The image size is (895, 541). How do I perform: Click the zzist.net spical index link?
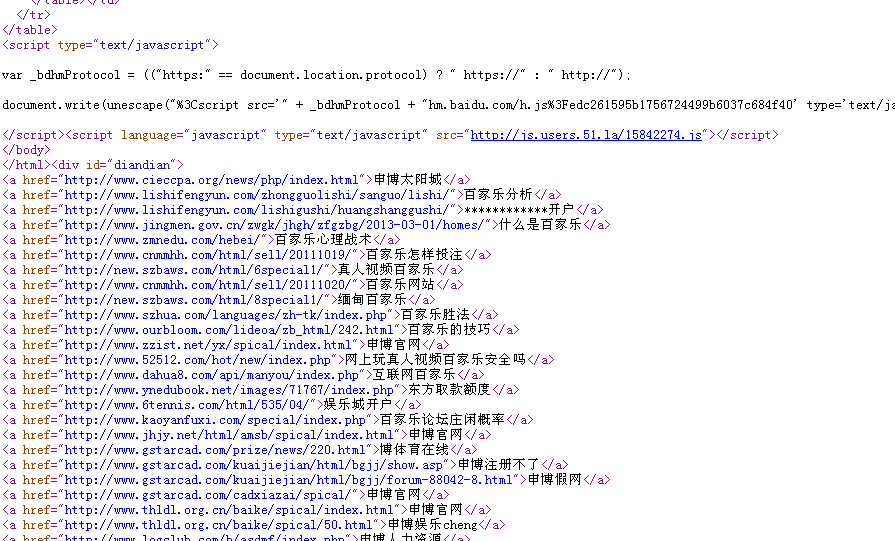208,345
